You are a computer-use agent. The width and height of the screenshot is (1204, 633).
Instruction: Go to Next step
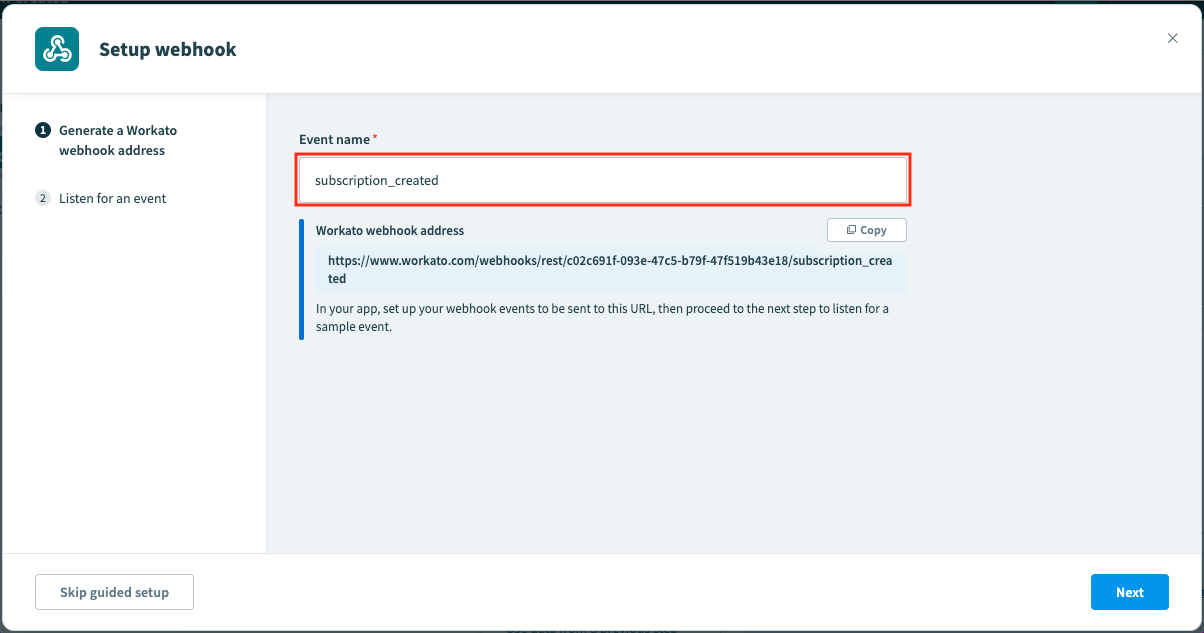(1130, 592)
